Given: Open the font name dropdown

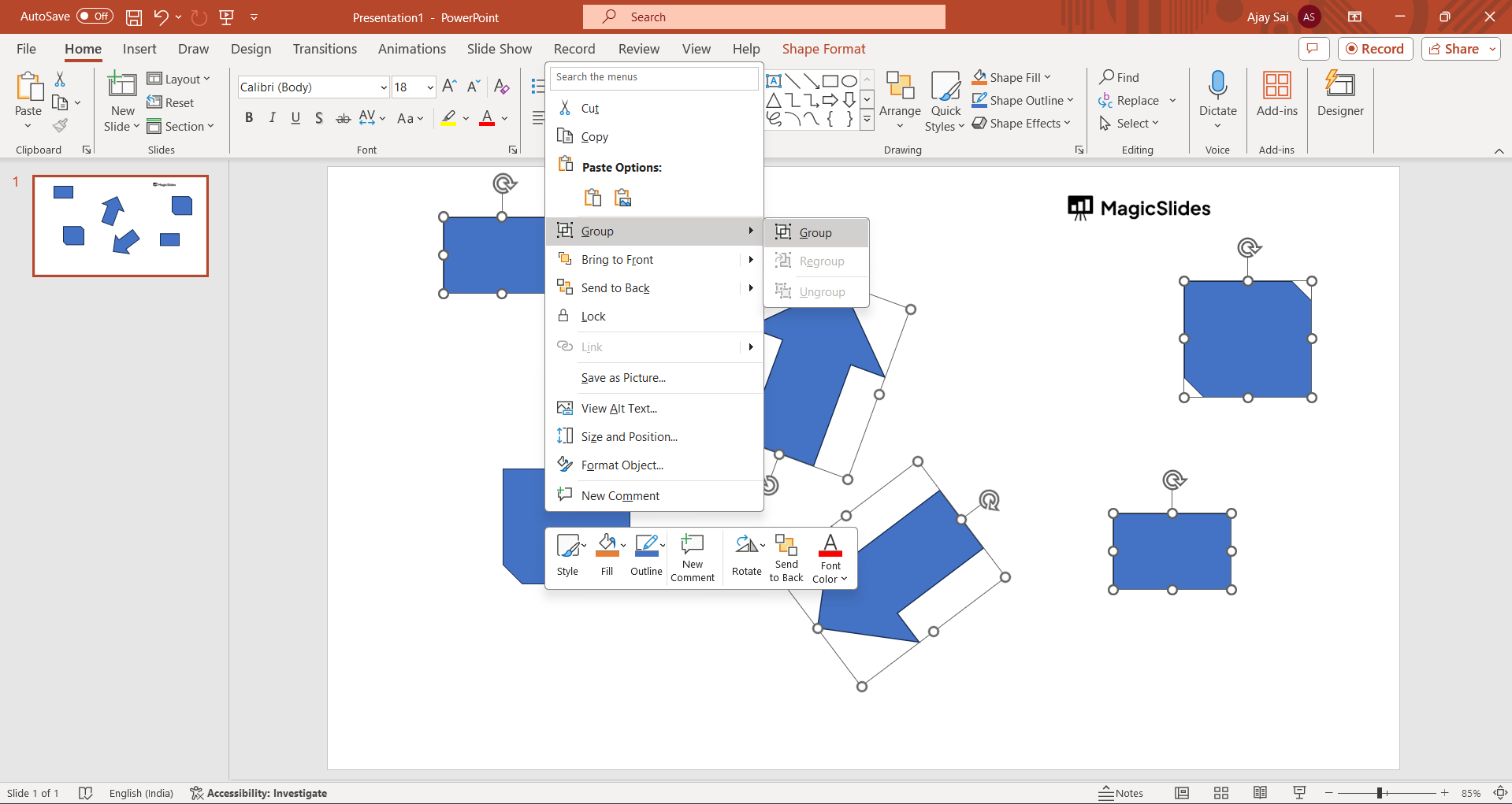Looking at the screenshot, I should point(383,87).
